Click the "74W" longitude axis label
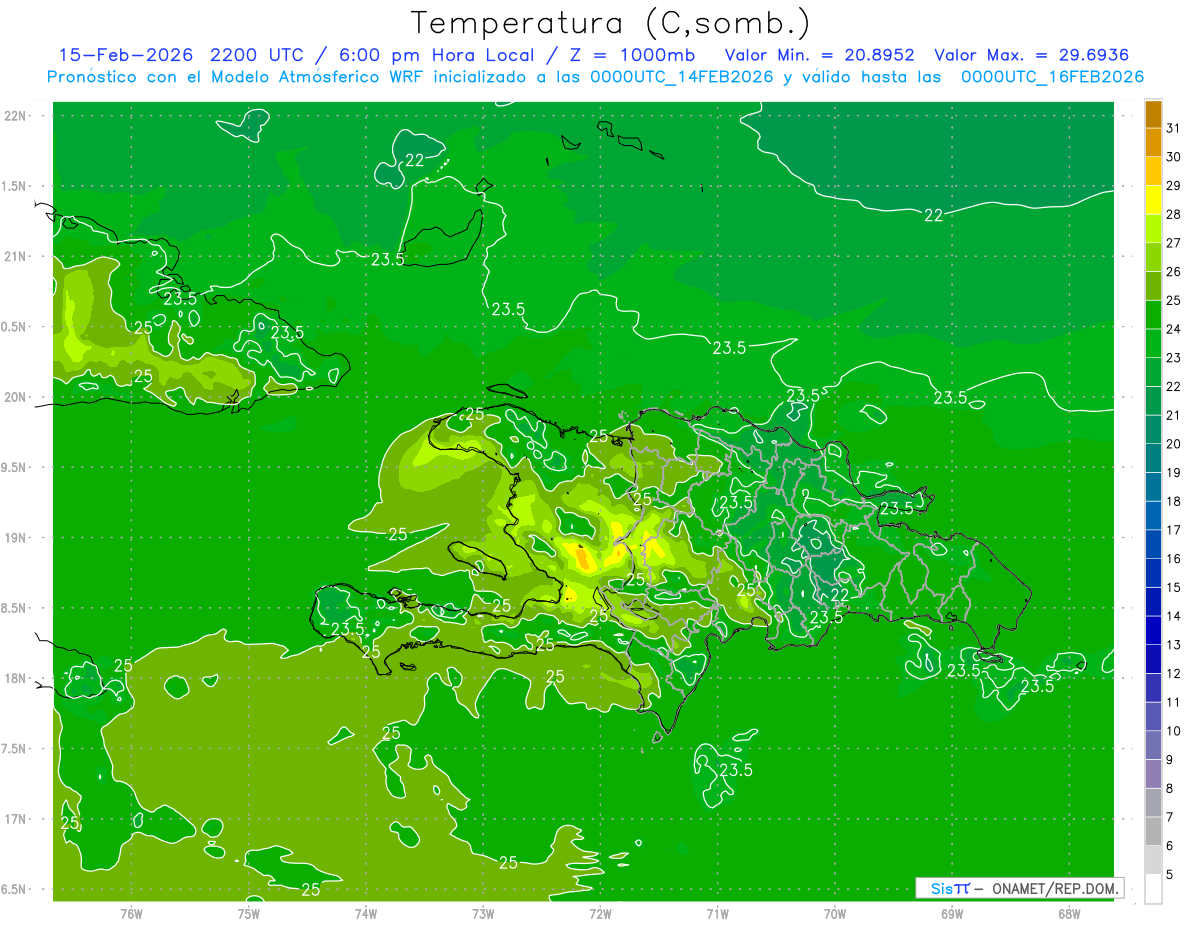The image size is (1200, 927). pyautogui.click(x=365, y=914)
